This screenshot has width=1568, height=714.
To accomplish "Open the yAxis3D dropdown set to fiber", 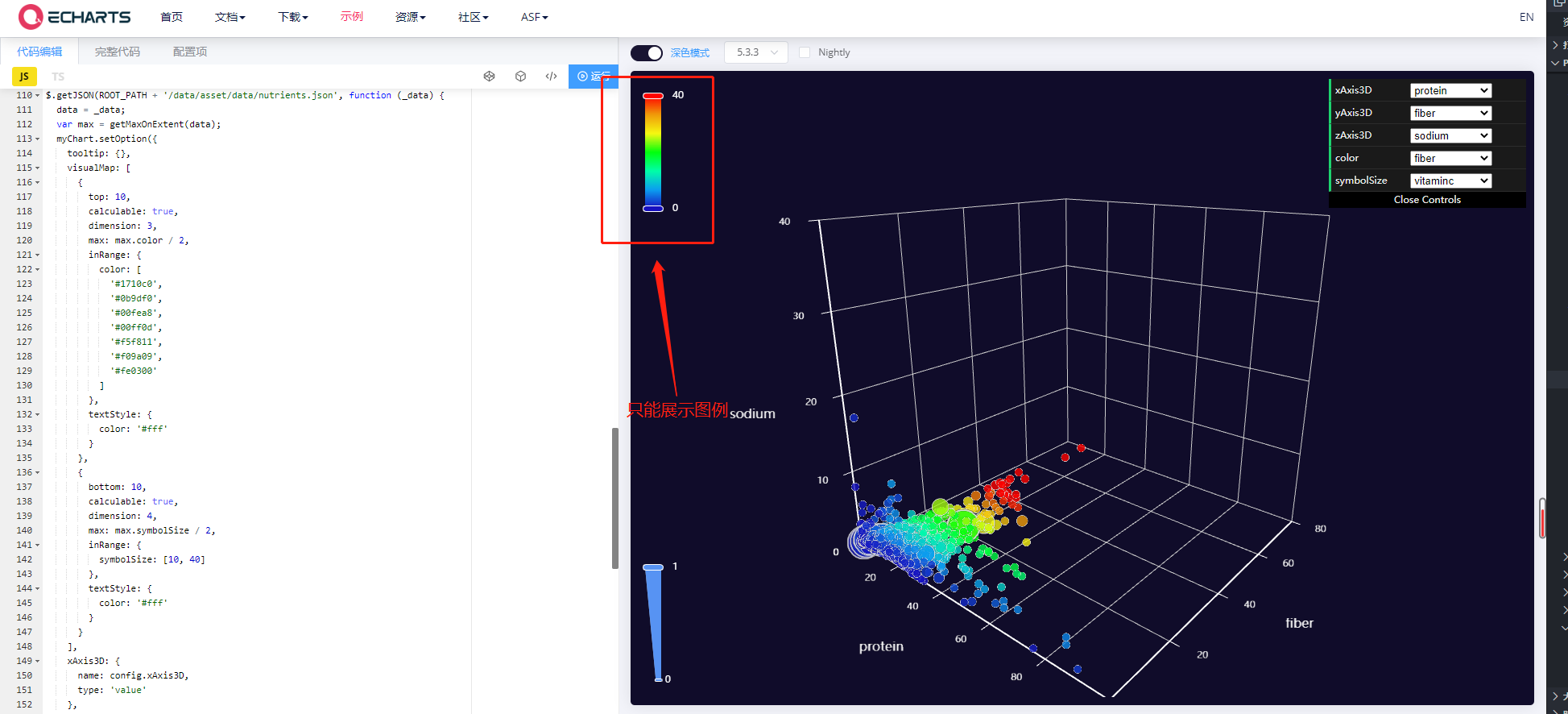I will pos(1450,114).
